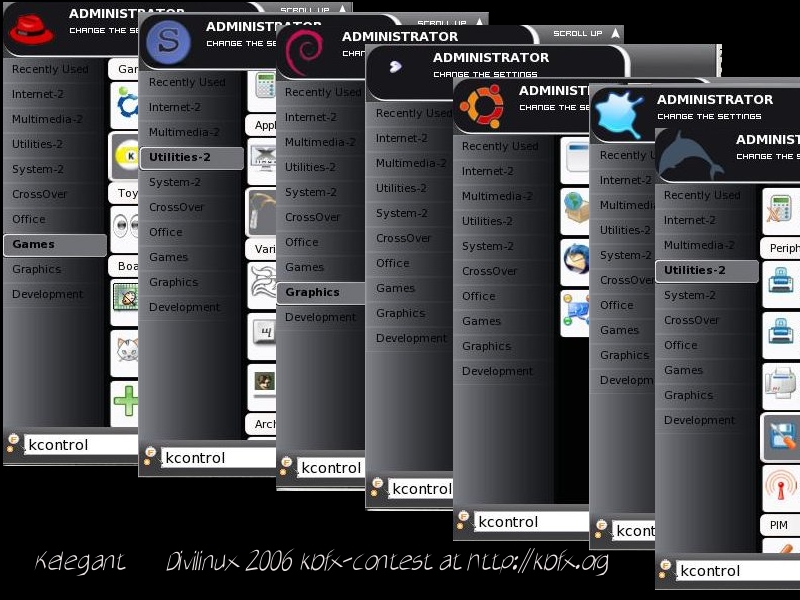Click Change The Settings in blue splash menu
800x600 pixels.
coord(709,116)
